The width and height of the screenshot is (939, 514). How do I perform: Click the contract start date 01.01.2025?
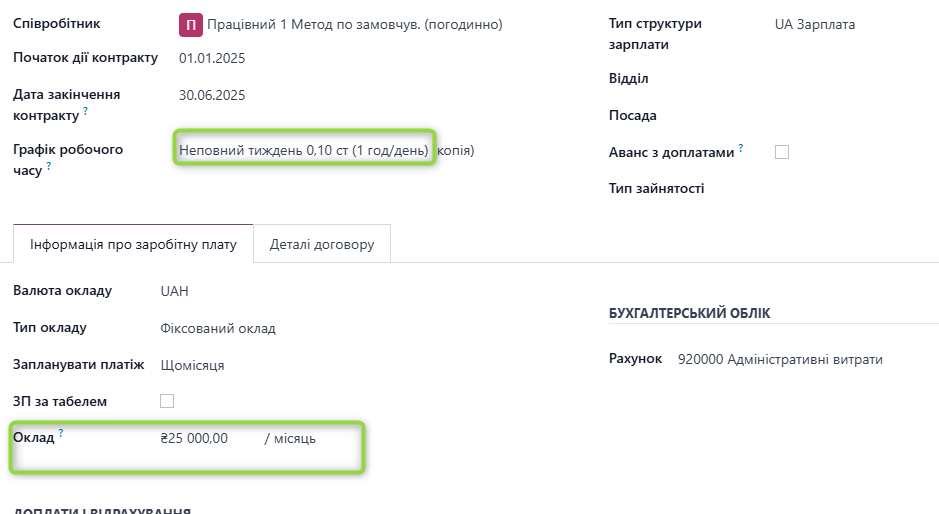212,58
